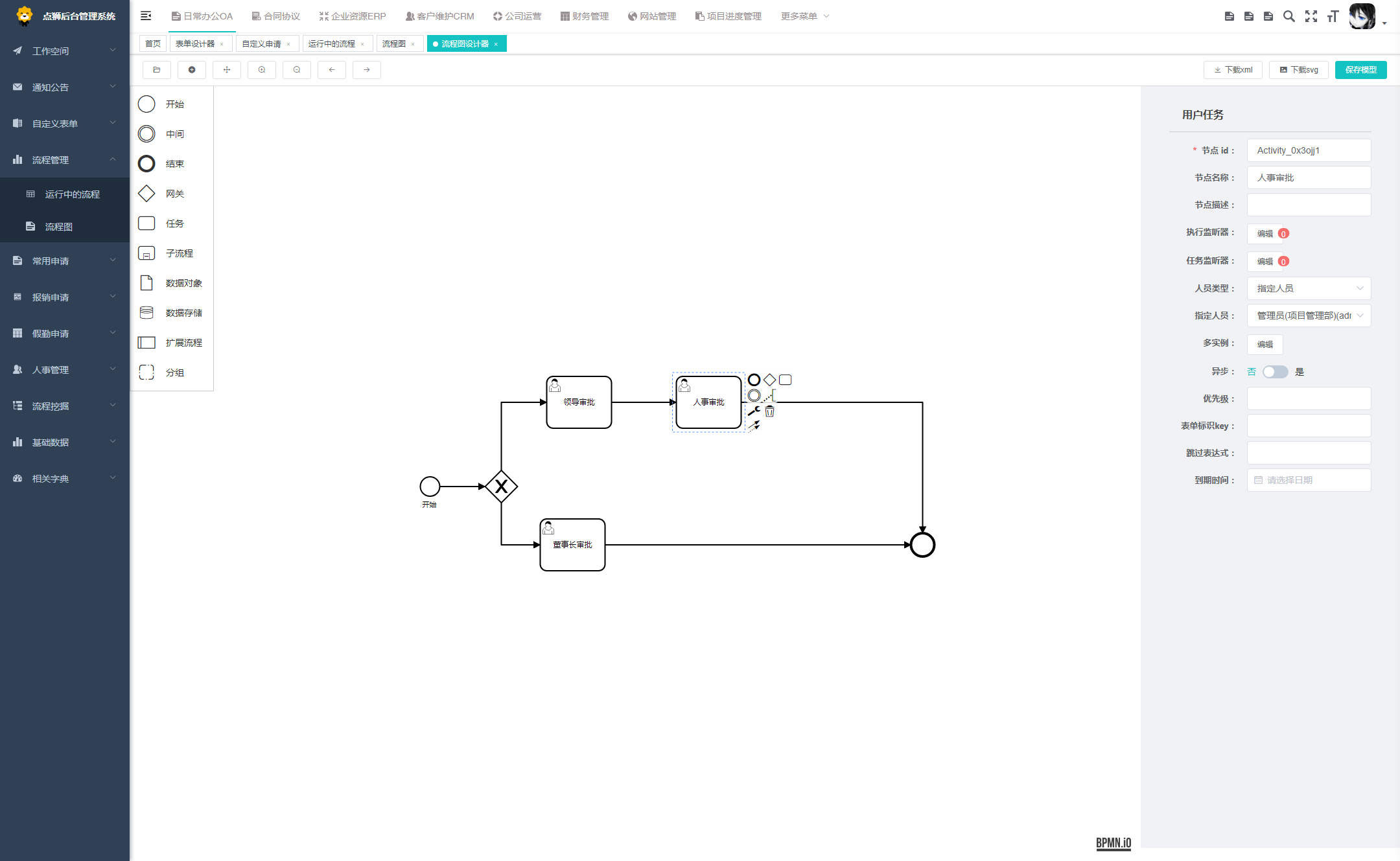The width and height of the screenshot is (1400, 861).
Task: Toggle the 异步 async switch
Action: click(1275, 372)
